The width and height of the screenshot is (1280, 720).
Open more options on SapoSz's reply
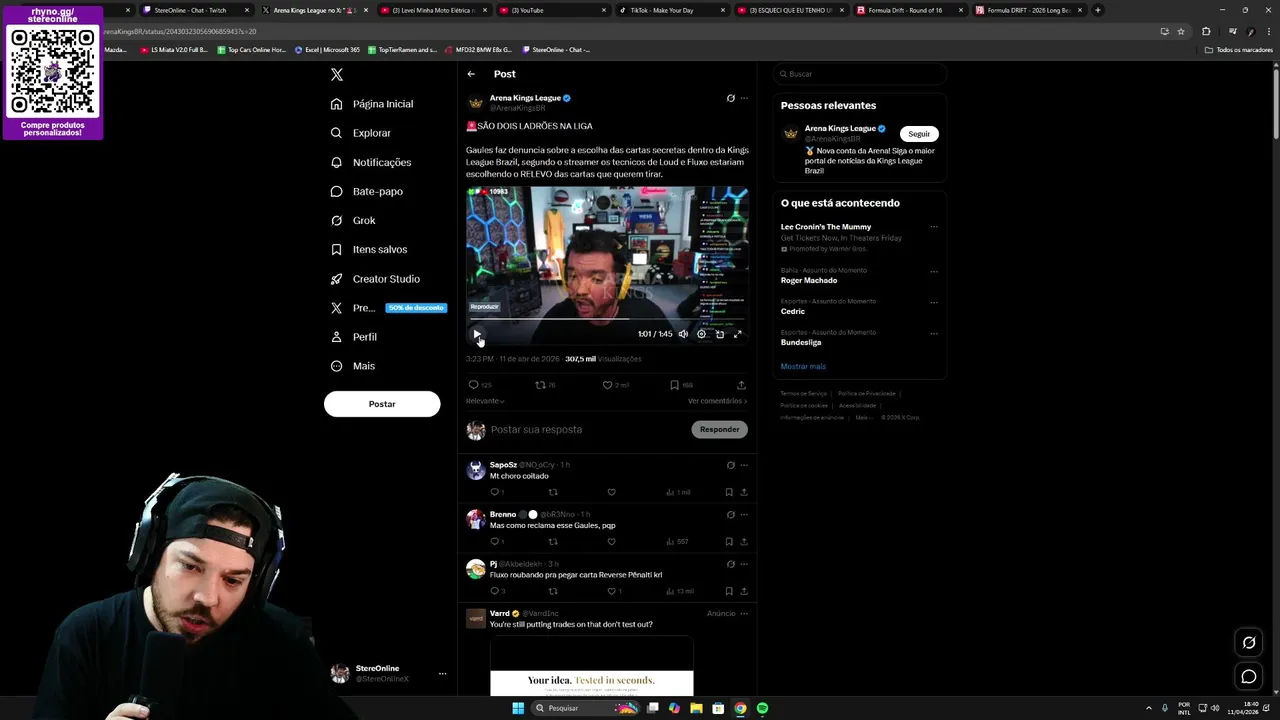(744, 465)
